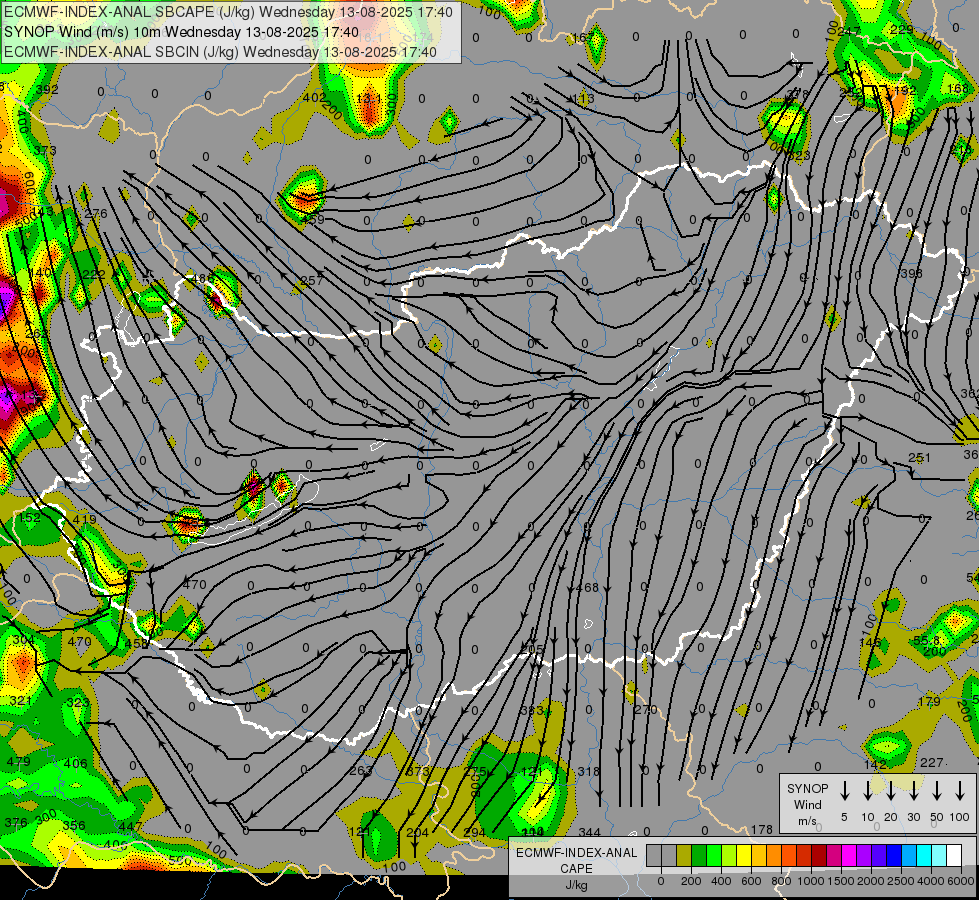Viewport: 979px width, 900px height.
Task: Click the map value 304
Action: point(24,640)
